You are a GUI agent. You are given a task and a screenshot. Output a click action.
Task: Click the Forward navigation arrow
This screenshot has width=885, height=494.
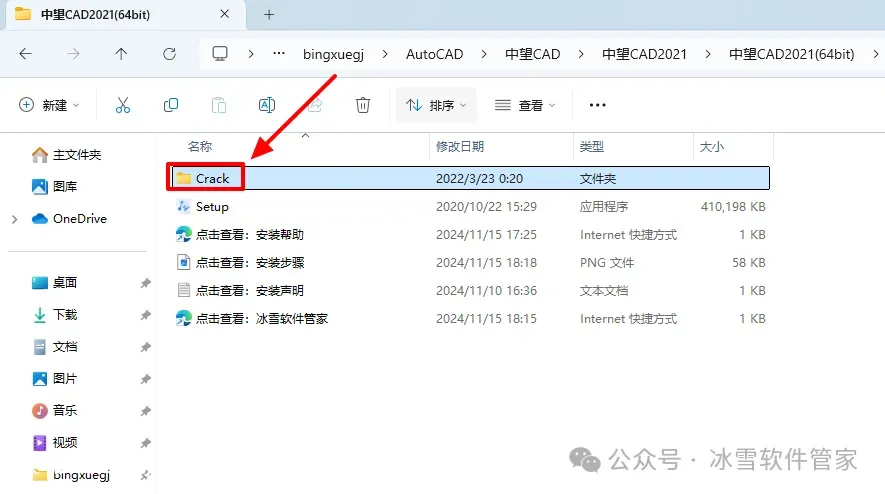coord(73,54)
